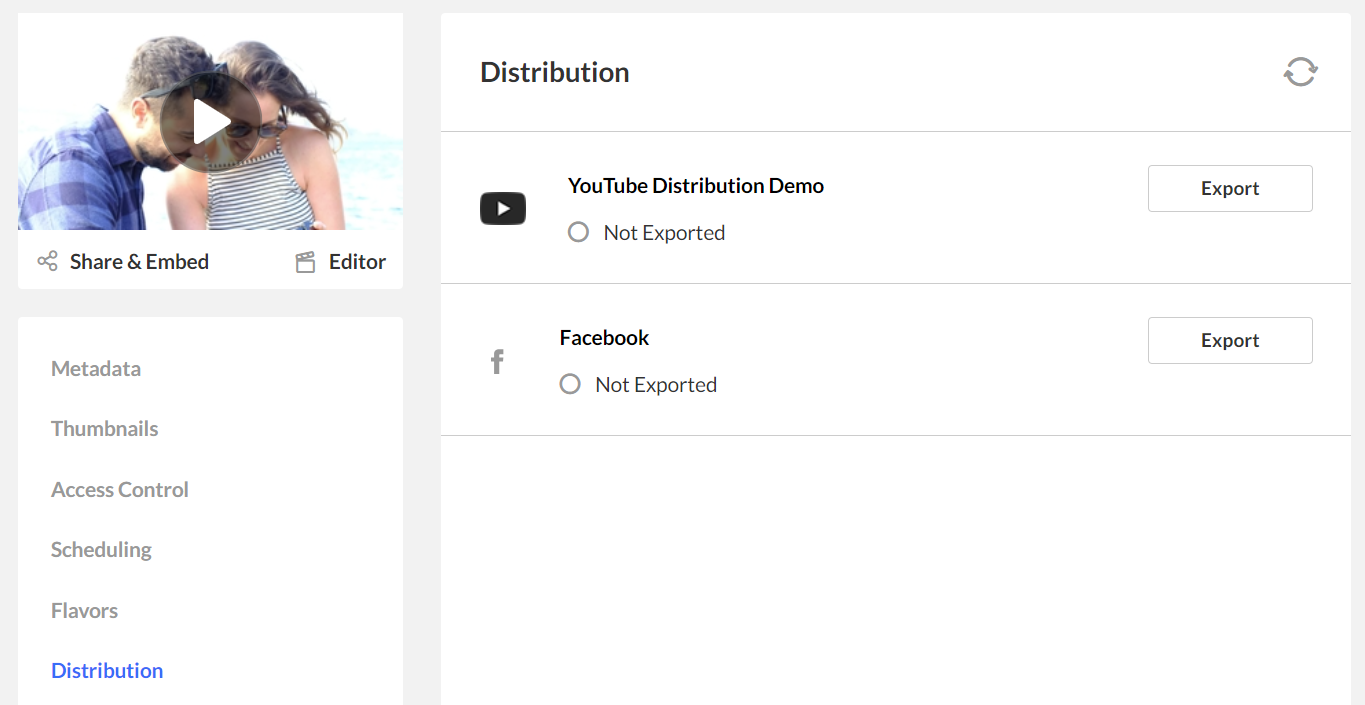Play the video preview
Image resolution: width=1365 pixels, height=705 pixels.
click(211, 122)
